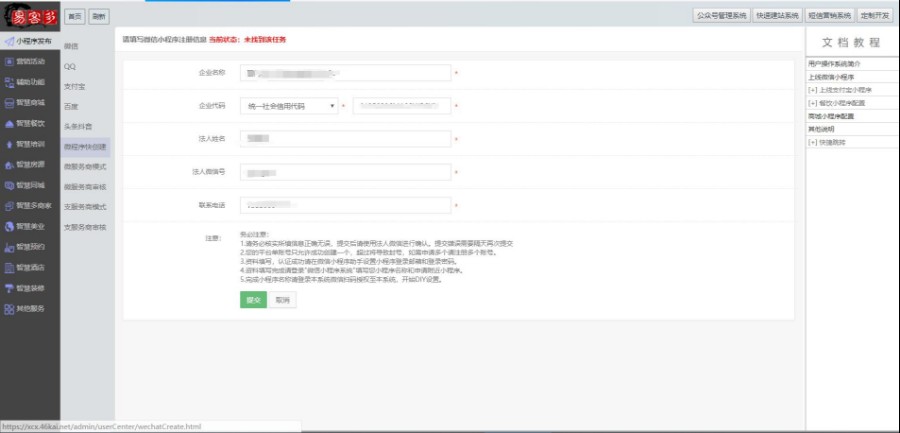The height and width of the screenshot is (433, 900).
Task: Open the 统一社会信用代码 dropdown
Action: pyautogui.click(x=289, y=106)
